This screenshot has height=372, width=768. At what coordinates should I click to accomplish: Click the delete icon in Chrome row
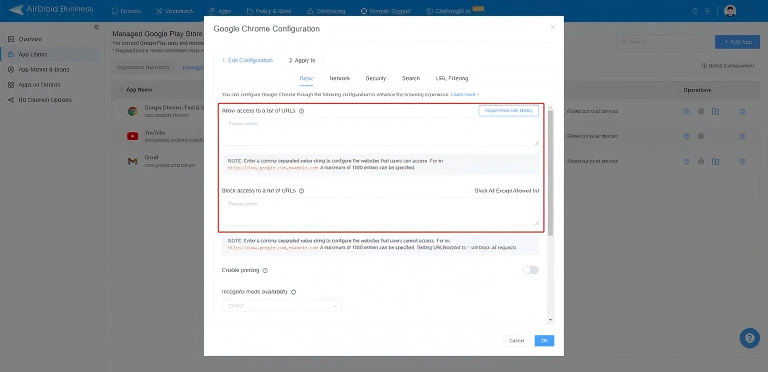coord(742,112)
